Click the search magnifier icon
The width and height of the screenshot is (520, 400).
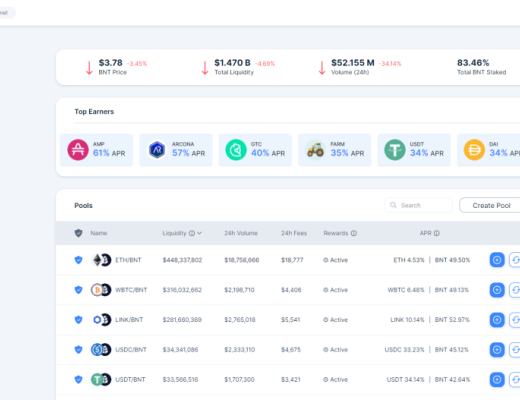pyautogui.click(x=393, y=205)
